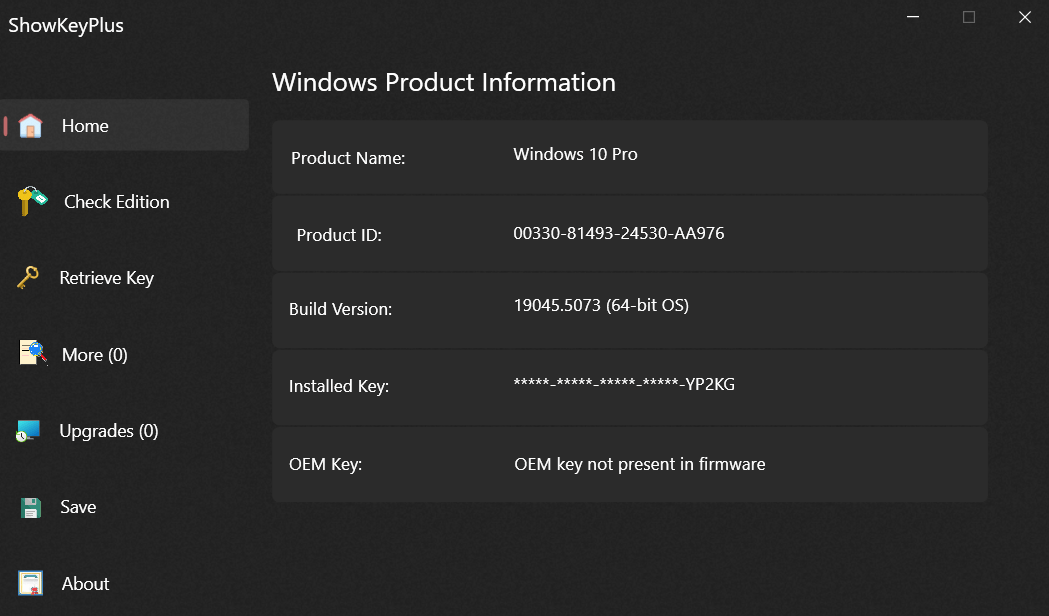Click the Retrieve Key golden key icon

(27, 277)
